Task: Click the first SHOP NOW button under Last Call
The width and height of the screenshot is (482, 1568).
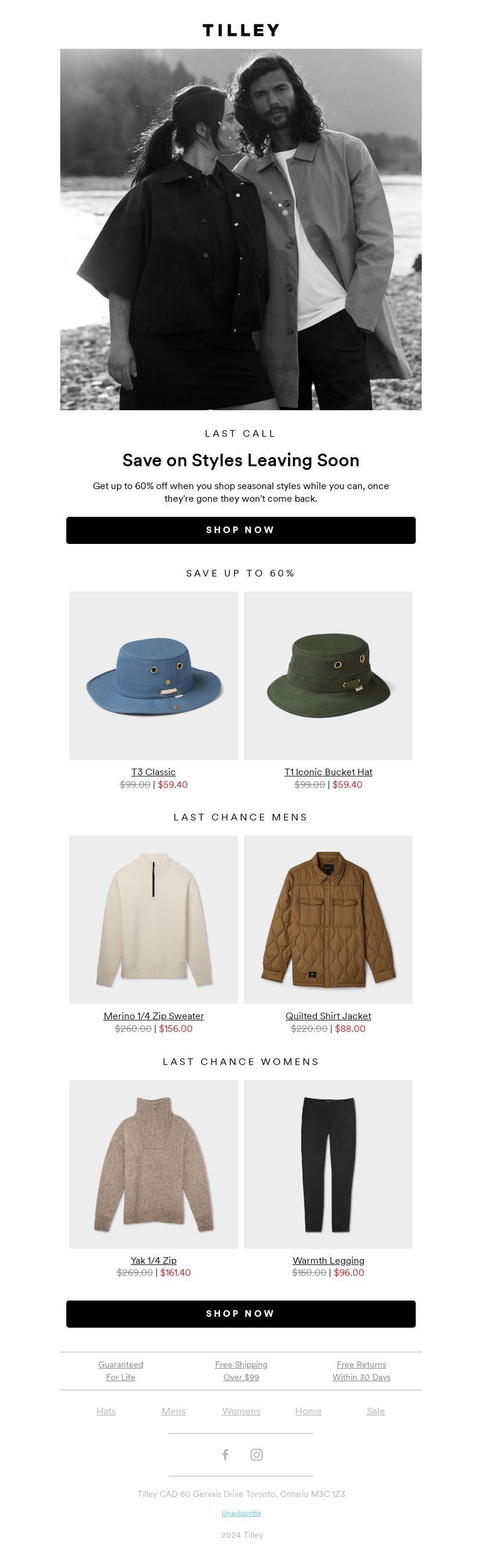Action: point(241,530)
